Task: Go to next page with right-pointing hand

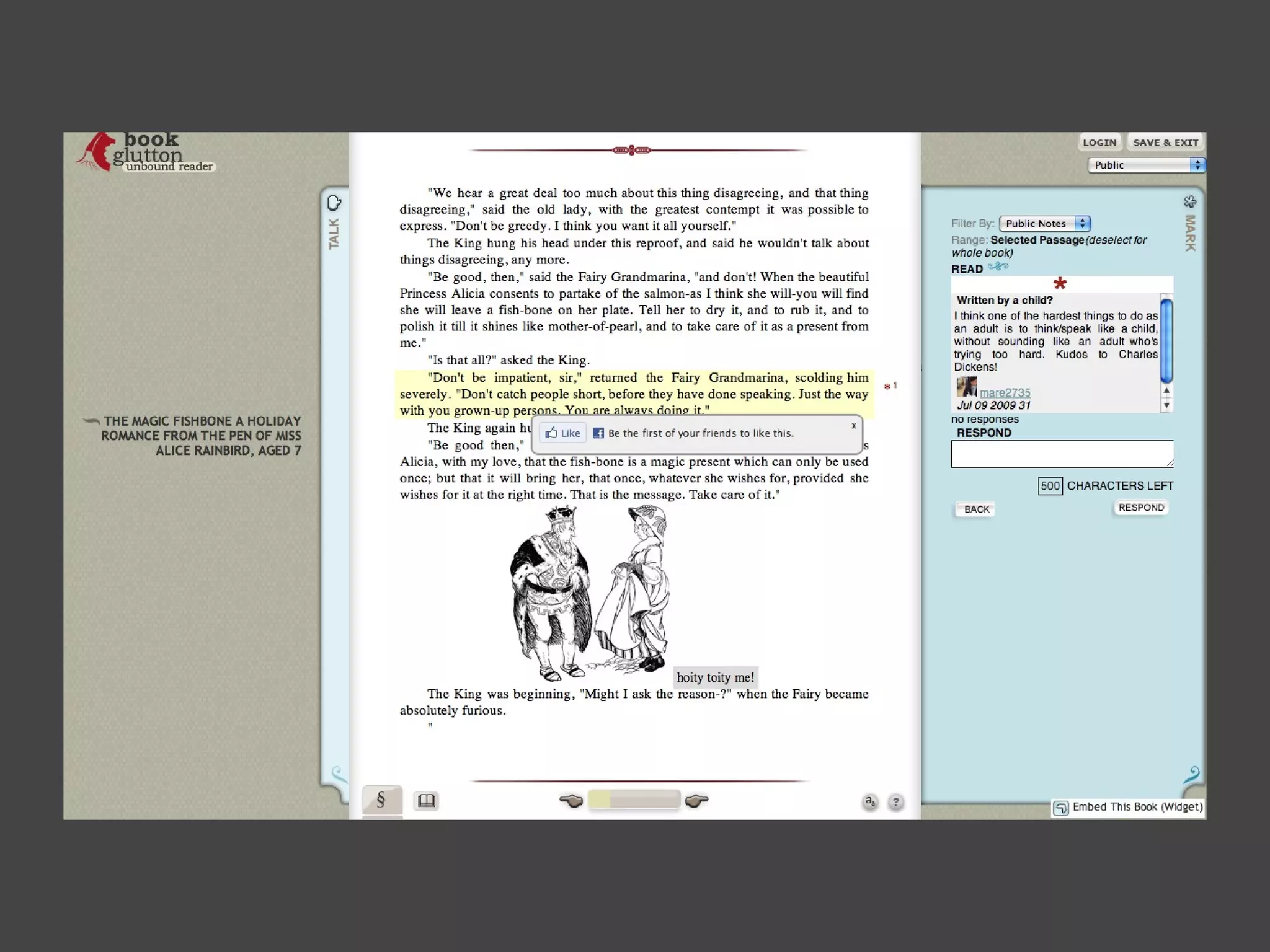Action: 697,801
